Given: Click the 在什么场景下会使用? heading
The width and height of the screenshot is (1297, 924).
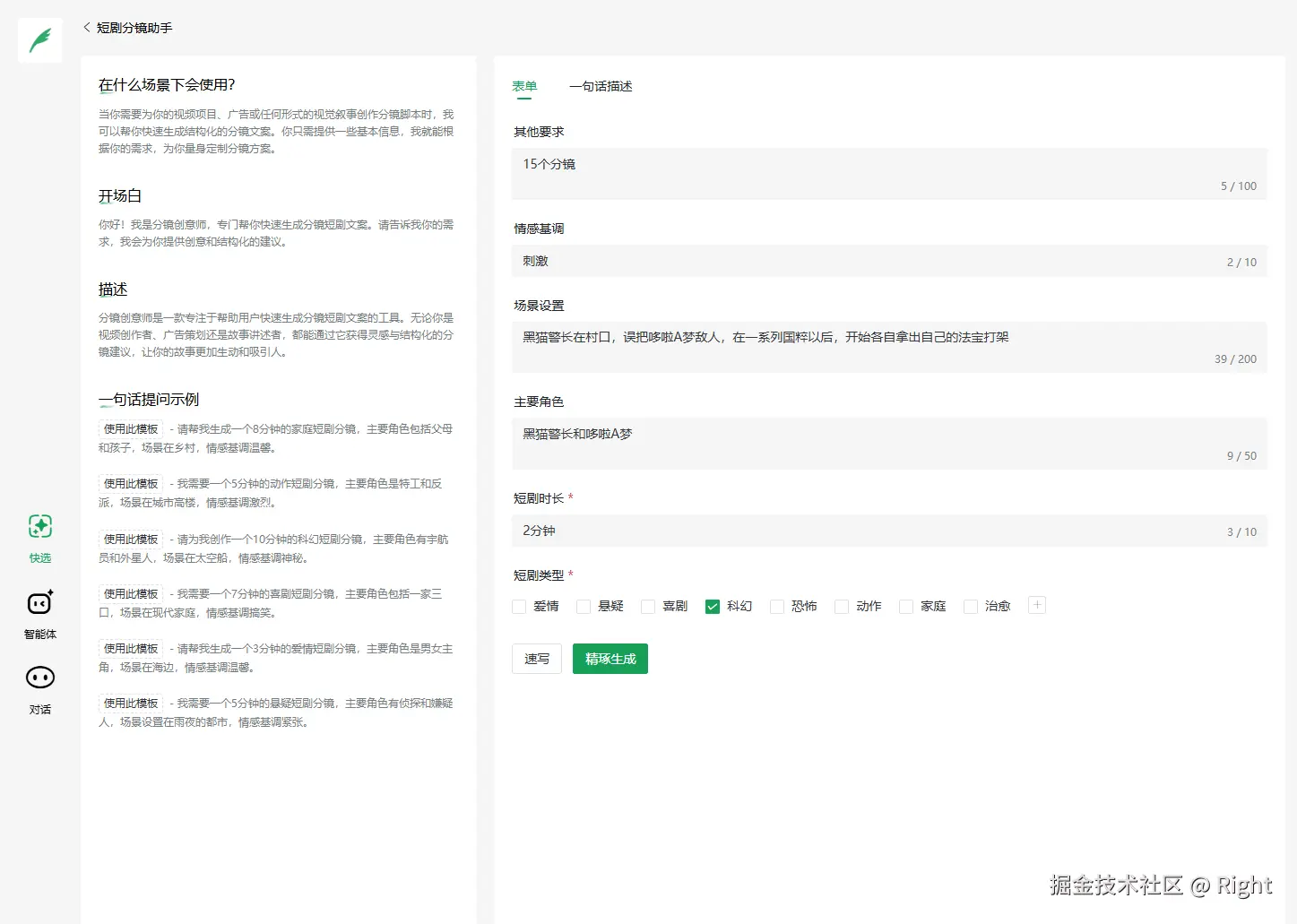Looking at the screenshot, I should tap(167, 85).
